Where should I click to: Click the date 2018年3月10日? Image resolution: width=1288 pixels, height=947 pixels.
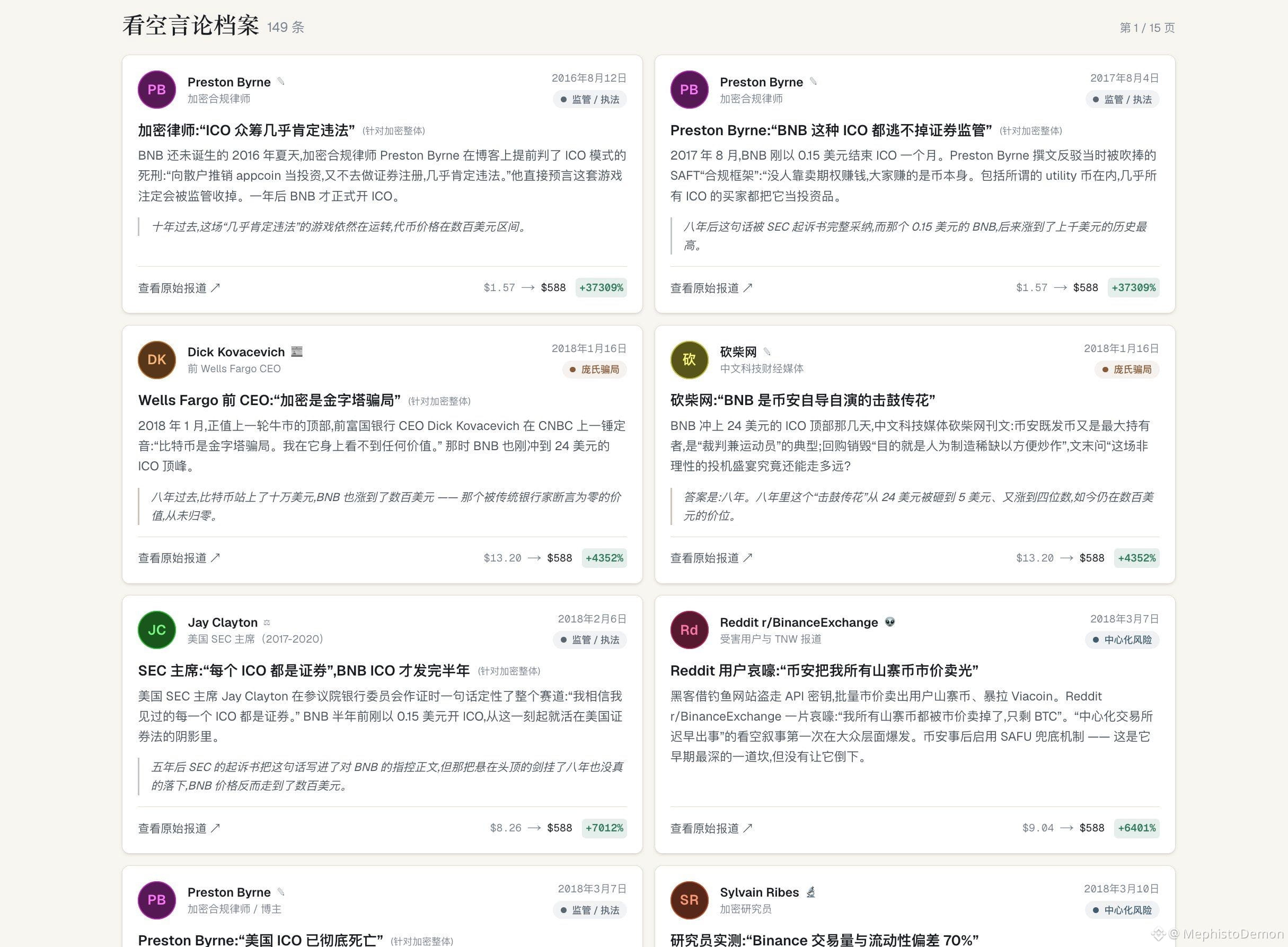(x=1121, y=889)
